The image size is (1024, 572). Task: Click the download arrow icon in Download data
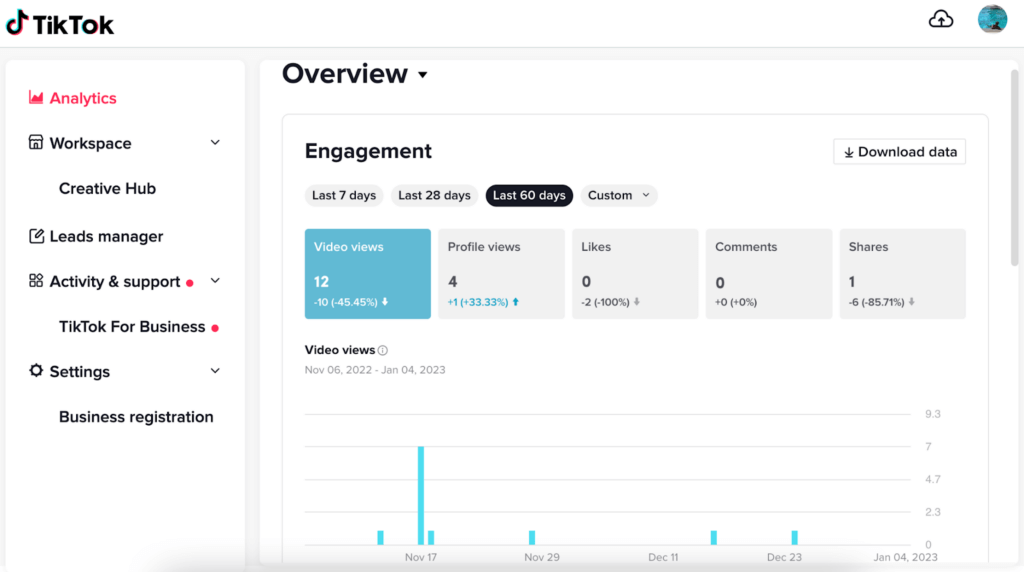[848, 152]
